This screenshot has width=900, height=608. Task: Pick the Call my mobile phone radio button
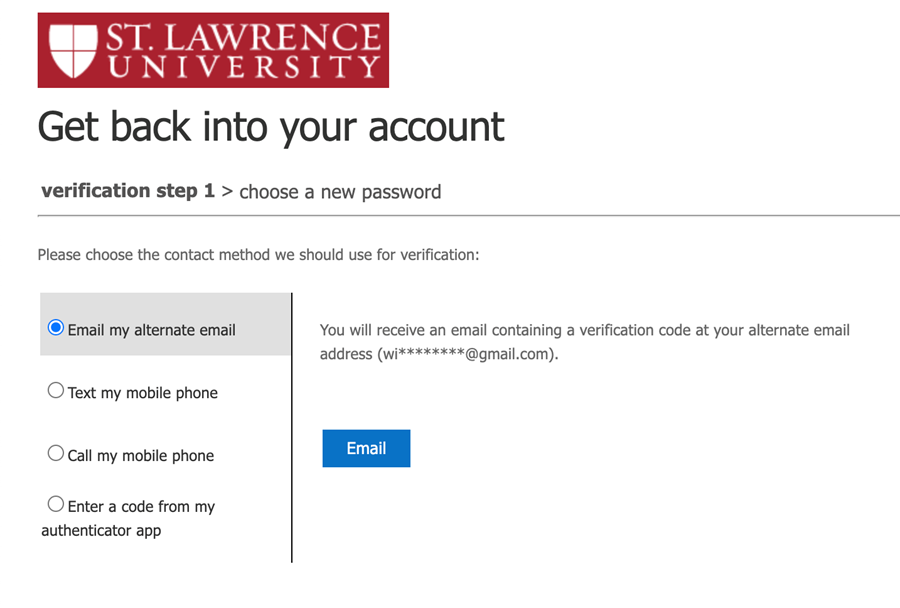[56, 454]
